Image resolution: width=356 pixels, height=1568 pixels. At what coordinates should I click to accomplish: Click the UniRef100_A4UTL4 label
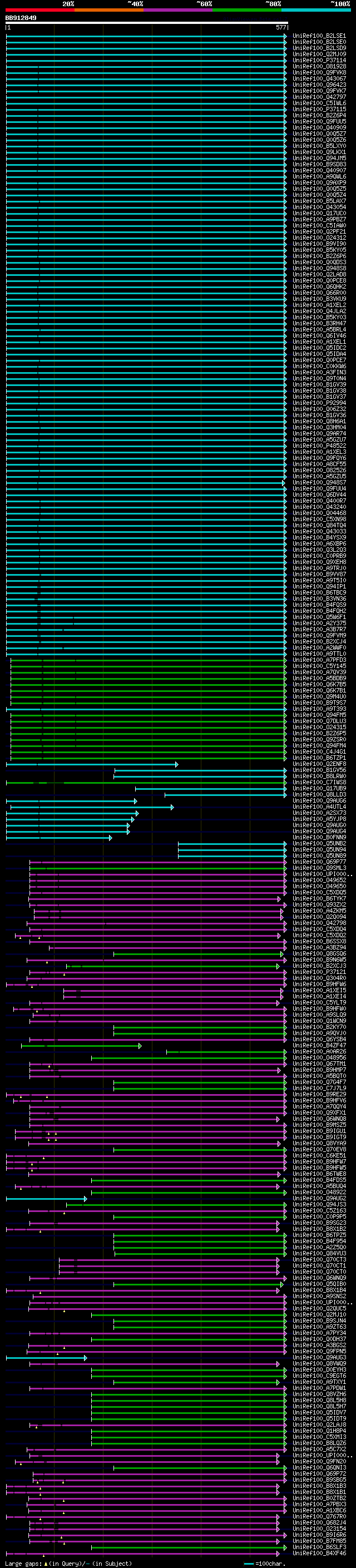point(319,807)
